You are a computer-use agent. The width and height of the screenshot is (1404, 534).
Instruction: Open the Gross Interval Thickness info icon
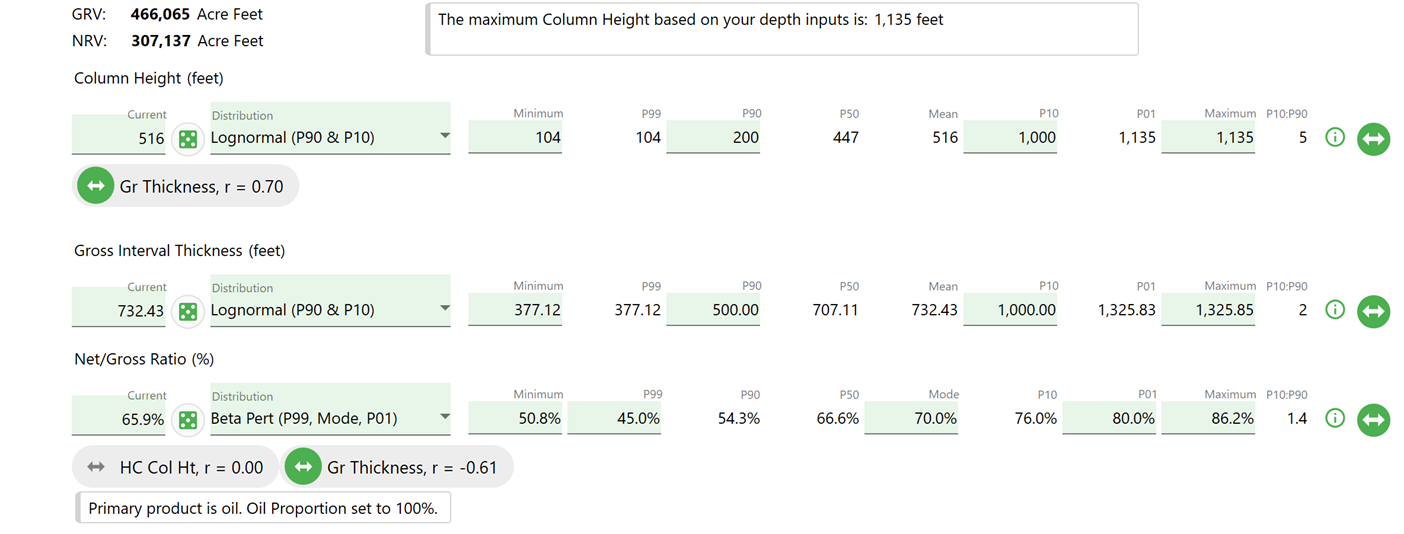[x=1334, y=310]
